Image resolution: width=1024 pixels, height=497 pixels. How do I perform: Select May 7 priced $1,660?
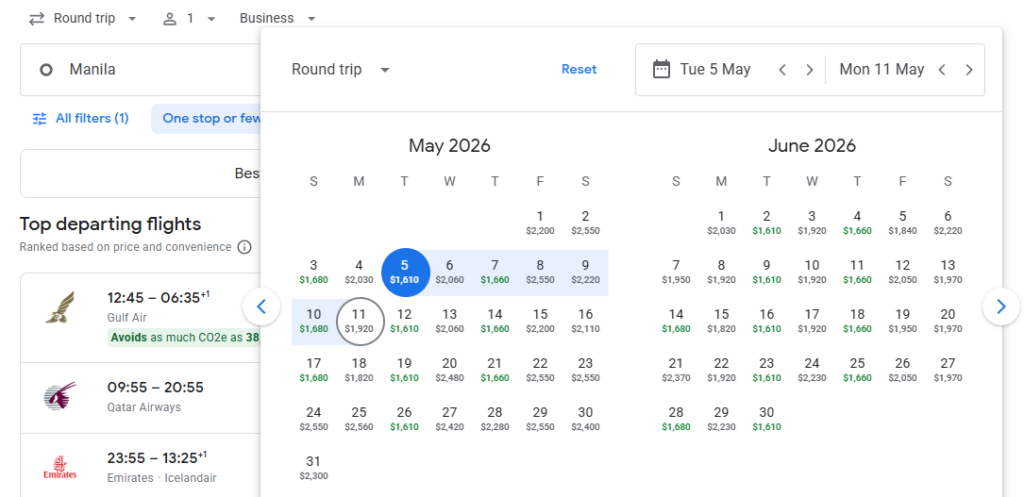pos(495,272)
